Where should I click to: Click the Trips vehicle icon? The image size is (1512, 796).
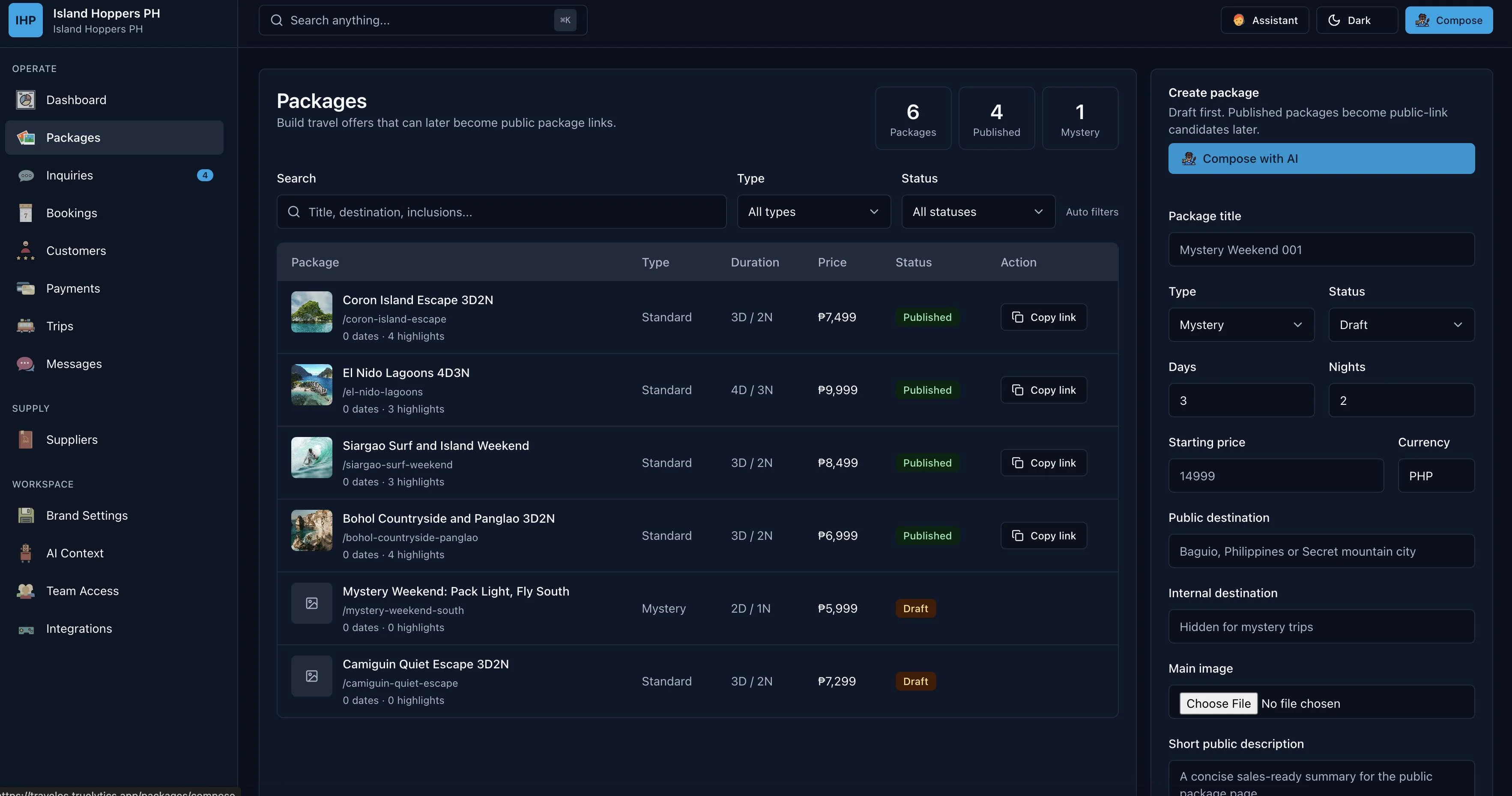point(25,326)
